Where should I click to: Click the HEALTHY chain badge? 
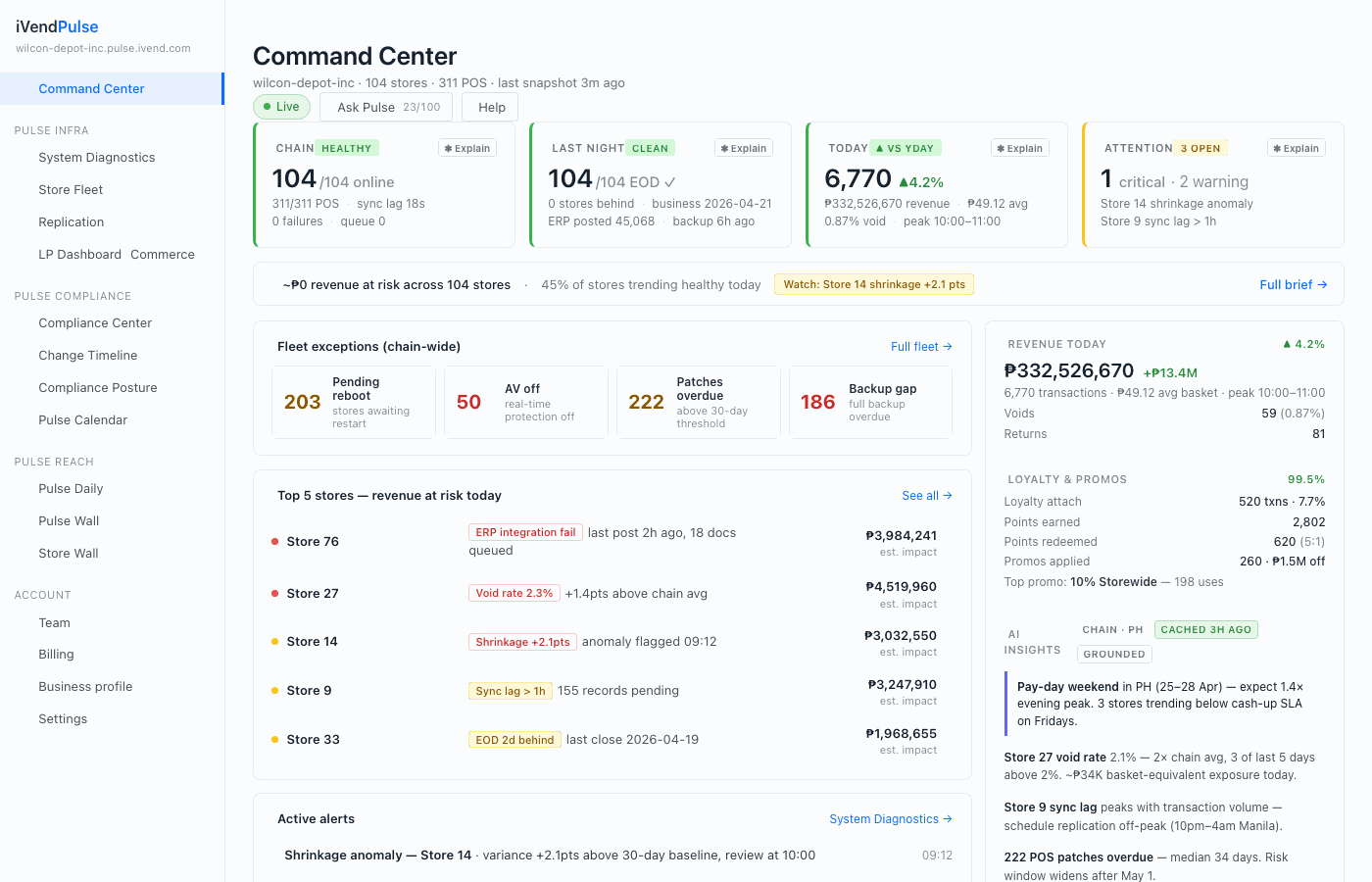click(347, 148)
